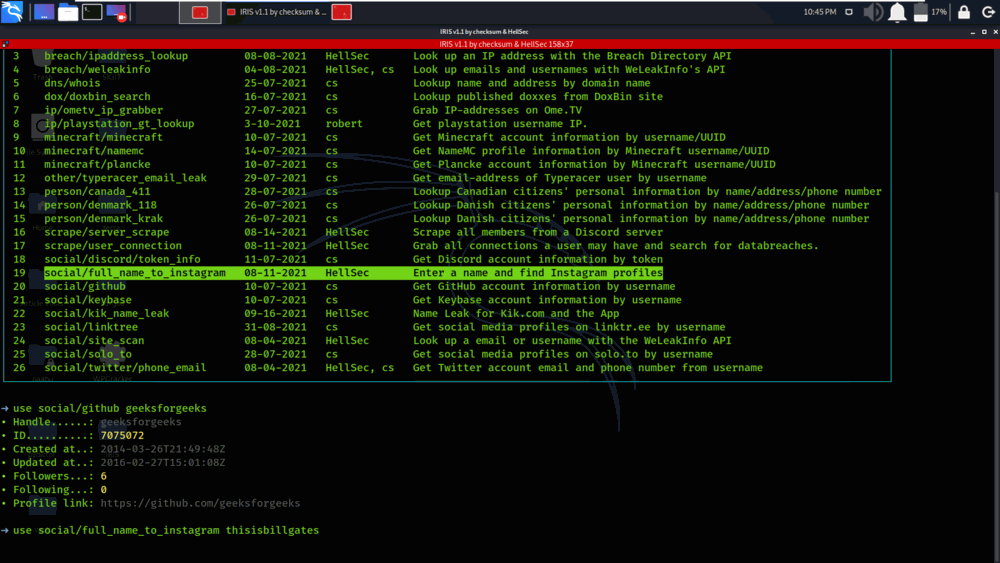Click the date 3-10-2021 in the table
The width and height of the screenshot is (1000, 563).
pyautogui.click(x=272, y=124)
